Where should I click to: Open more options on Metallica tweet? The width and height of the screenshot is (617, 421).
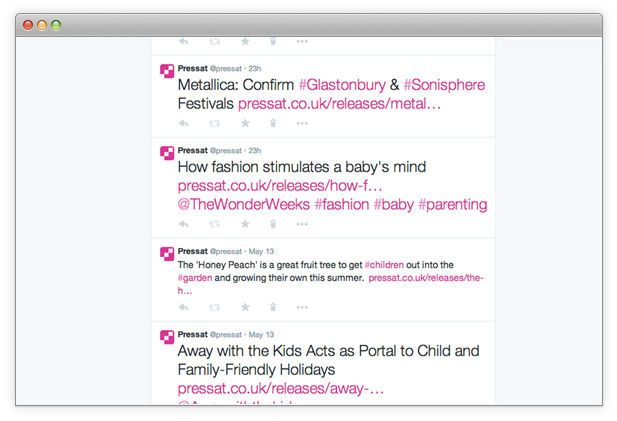pos(302,124)
